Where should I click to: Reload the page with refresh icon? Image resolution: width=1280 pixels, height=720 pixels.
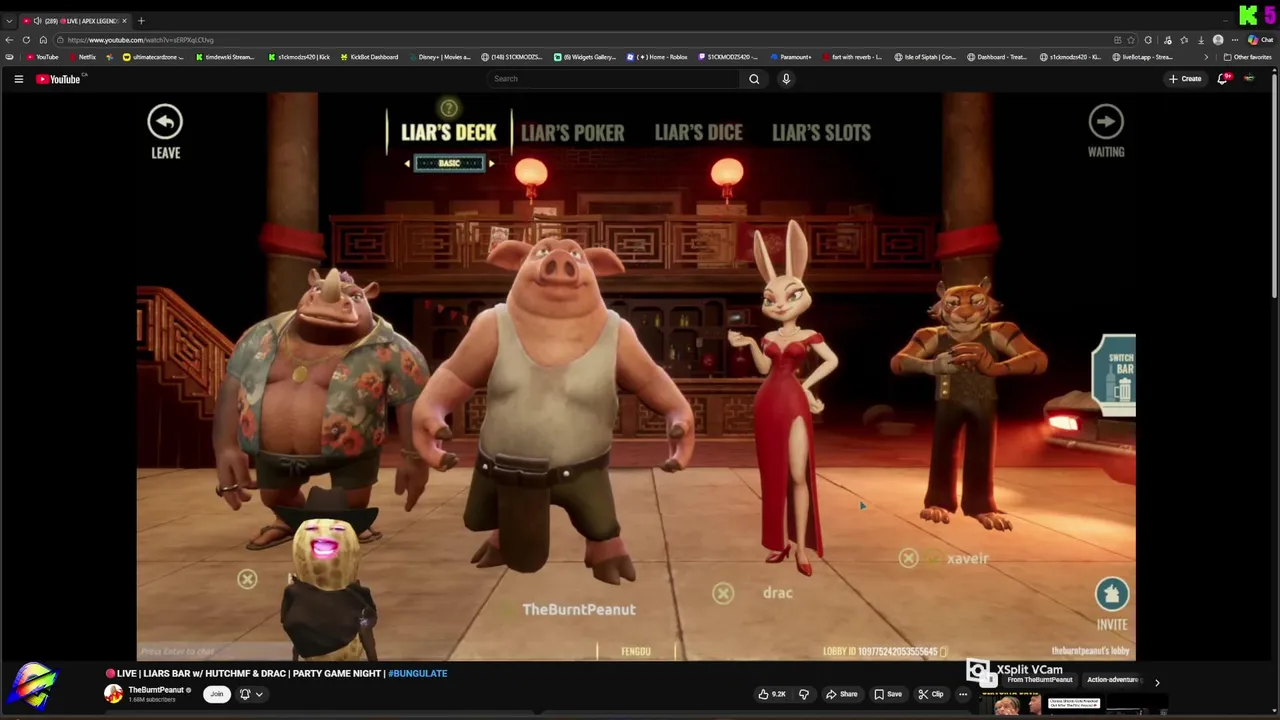26,40
